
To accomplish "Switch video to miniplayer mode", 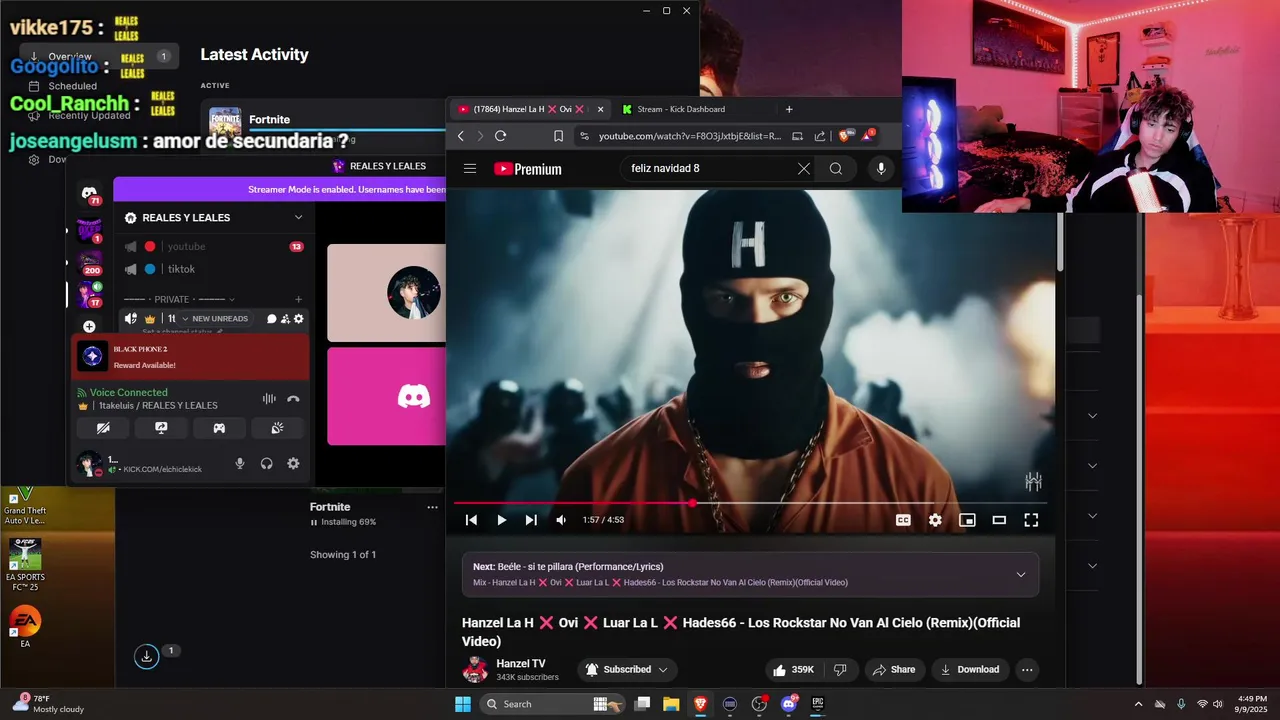I will coord(967,520).
